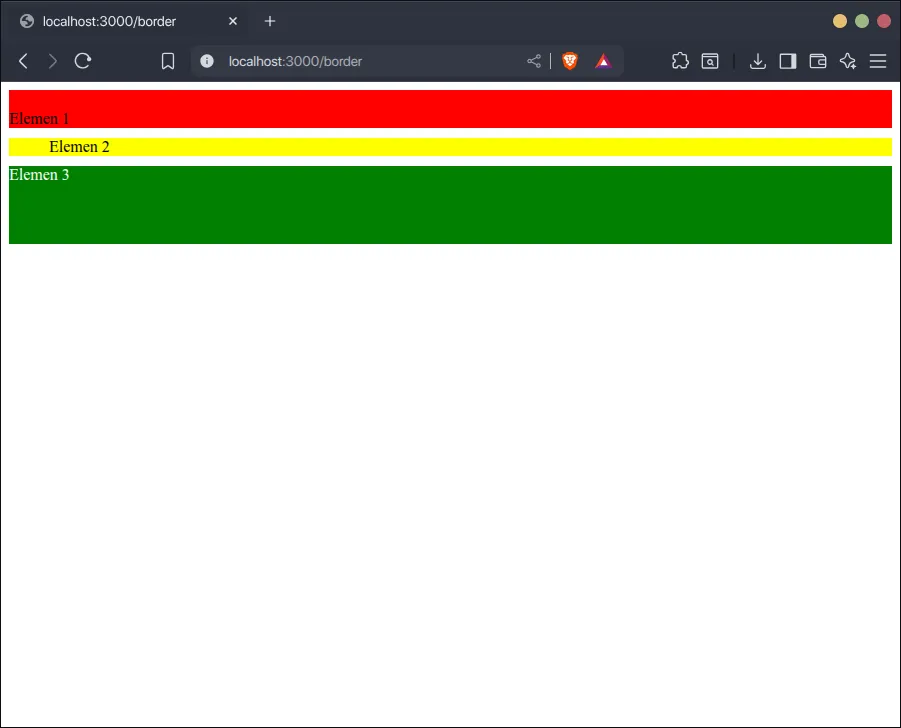Open the downloads panel
Screen dimensions: 901x728
758,61
